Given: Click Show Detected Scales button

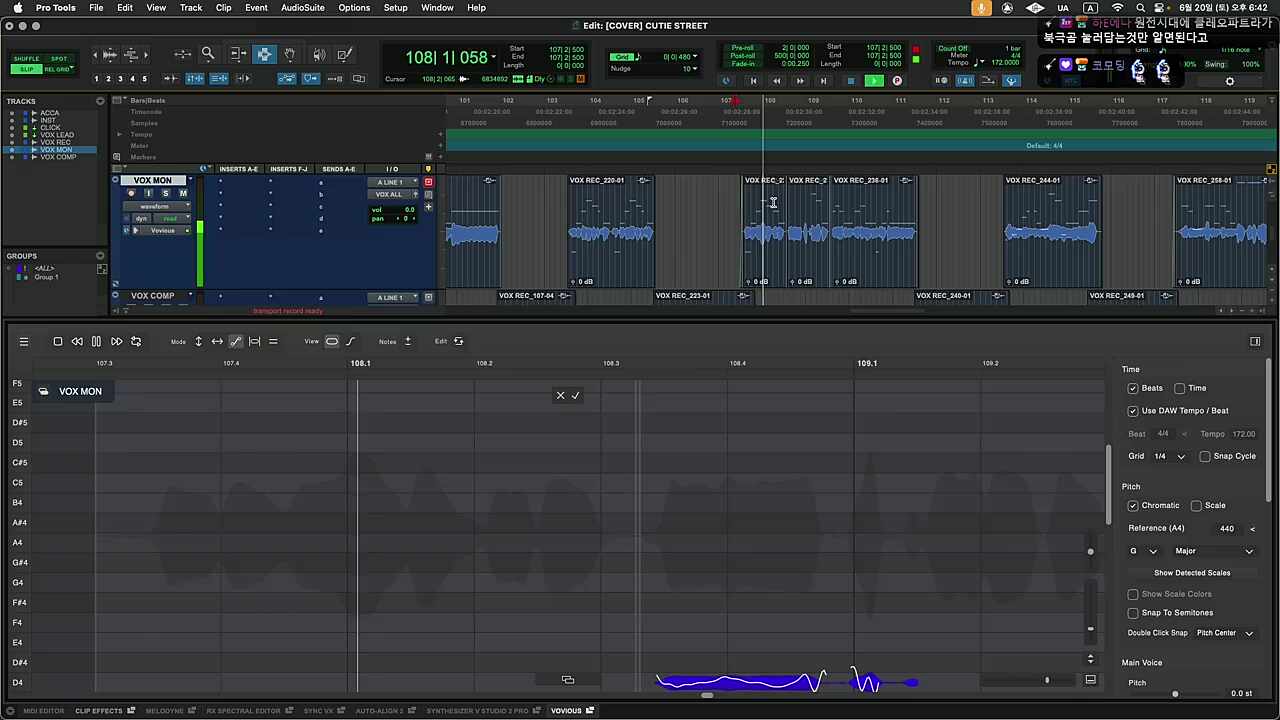Looking at the screenshot, I should pyautogui.click(x=1192, y=573).
